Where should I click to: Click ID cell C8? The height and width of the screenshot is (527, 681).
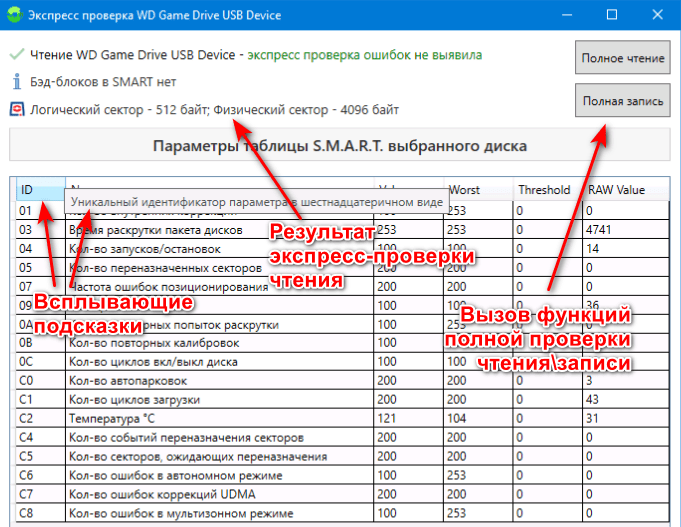pos(41,513)
